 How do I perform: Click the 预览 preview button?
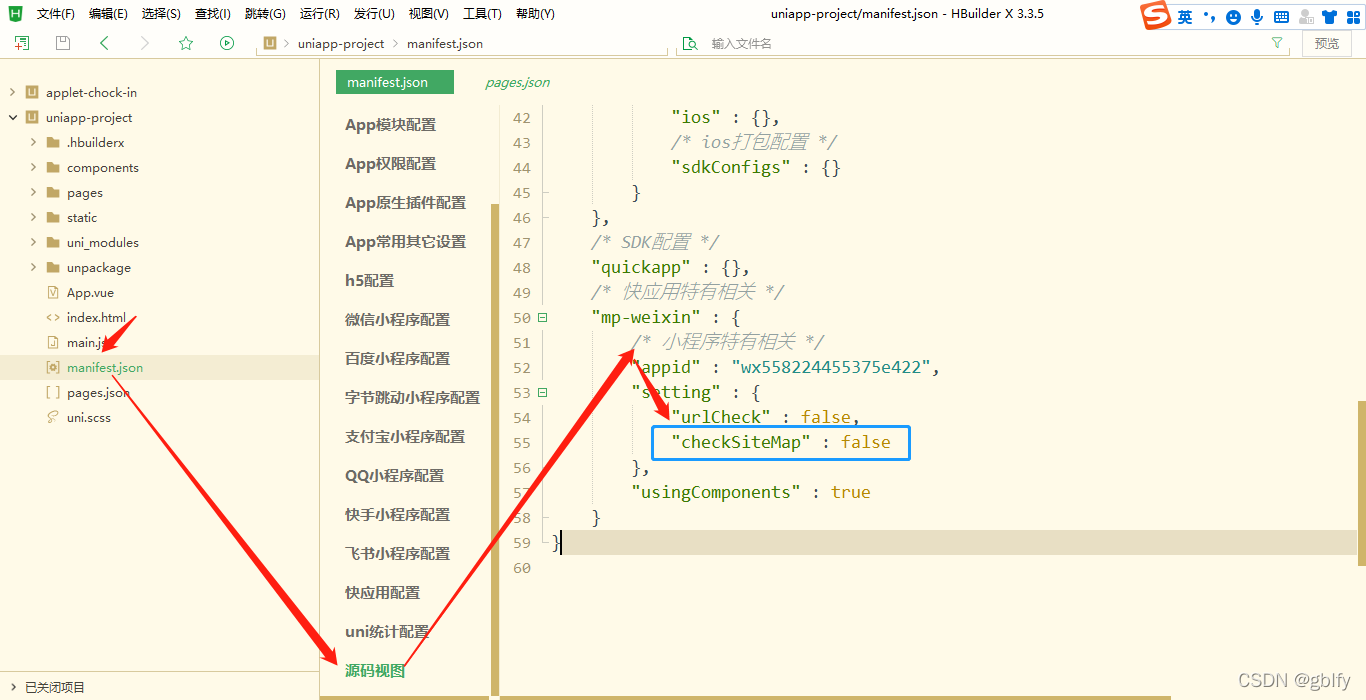(1327, 43)
